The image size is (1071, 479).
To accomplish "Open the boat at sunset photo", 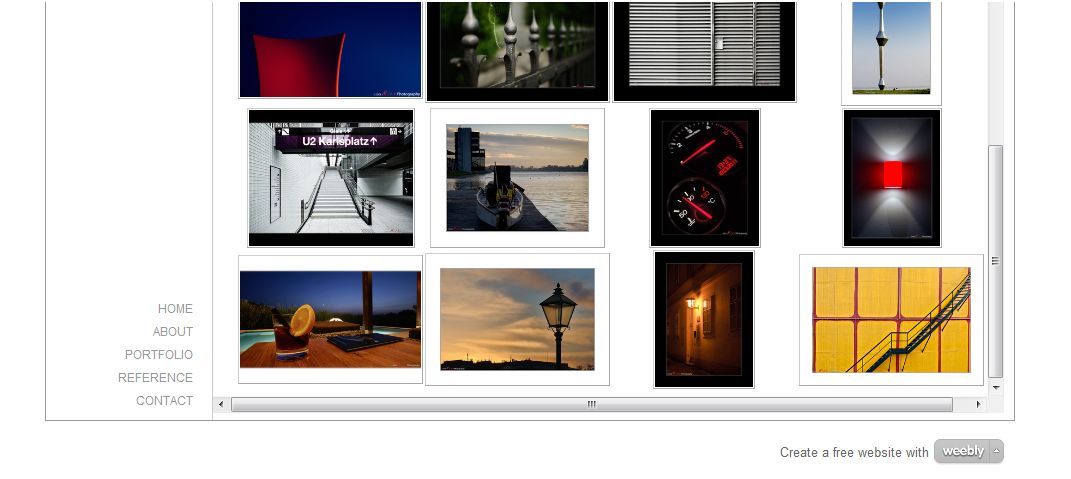I will 517,178.
